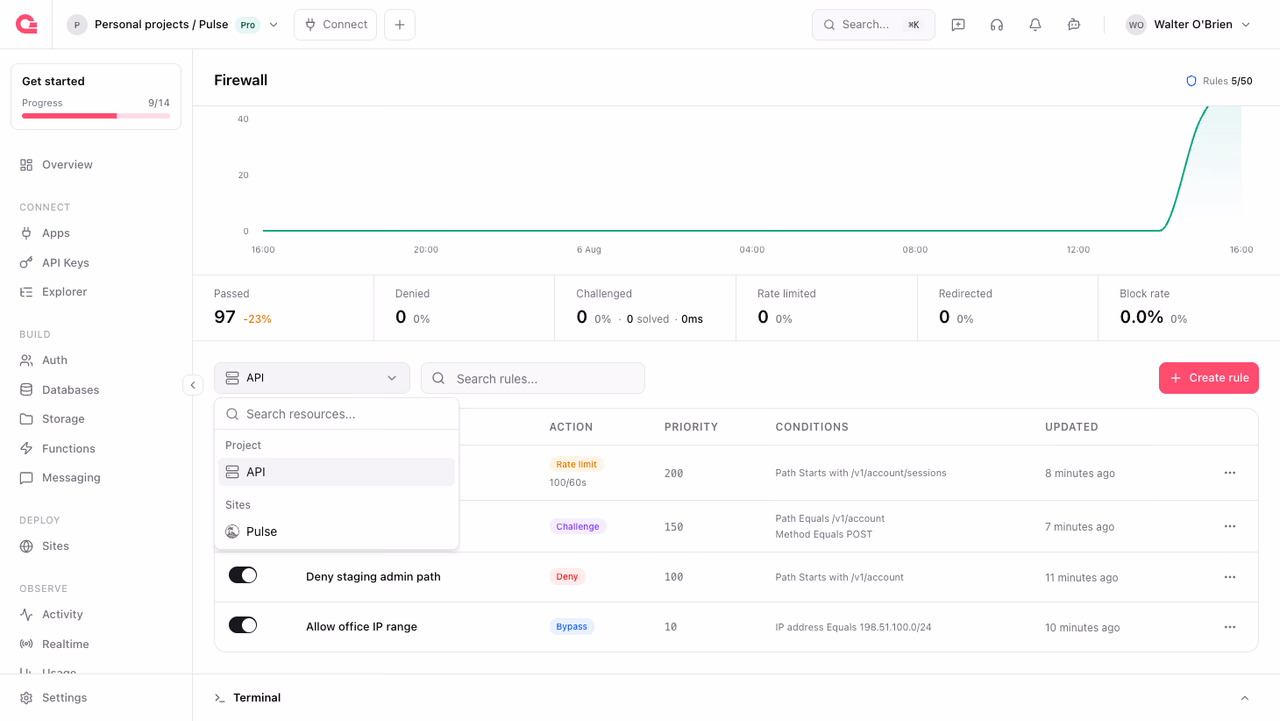Click the Challenge action badge

pos(578,526)
